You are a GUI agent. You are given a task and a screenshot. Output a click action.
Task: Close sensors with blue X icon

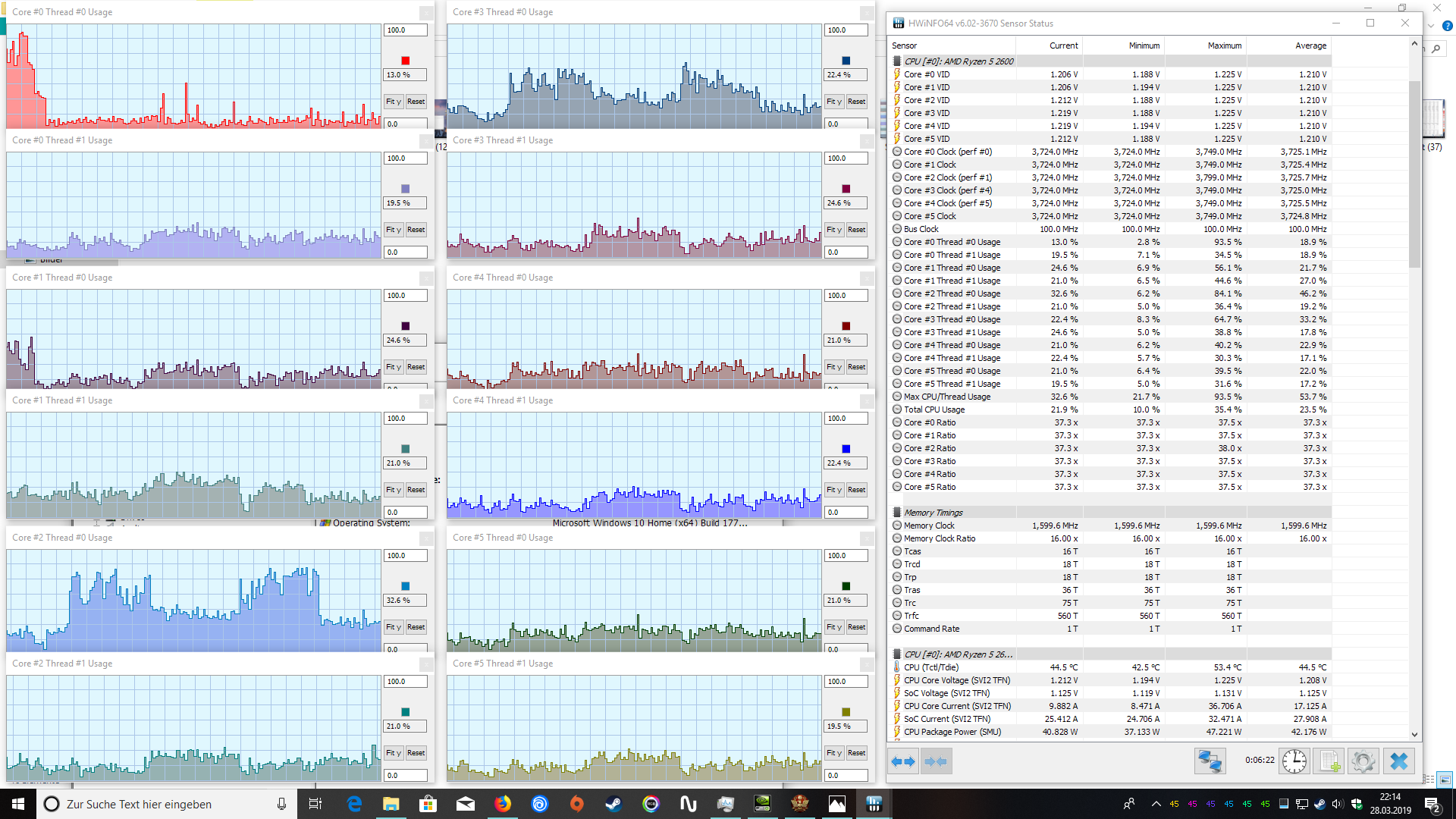tap(1399, 761)
